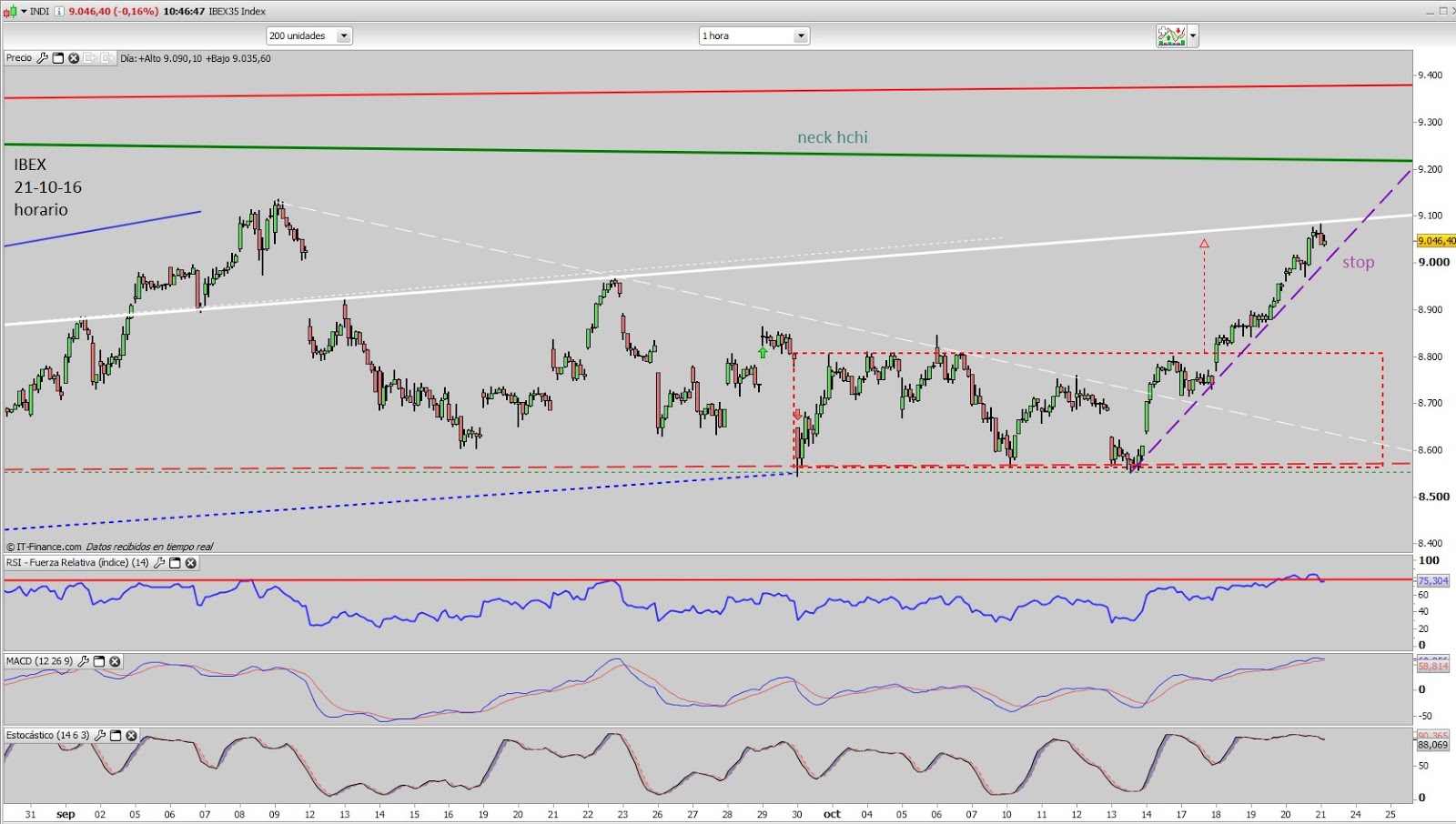Click the Precio panel label

(x=19, y=58)
